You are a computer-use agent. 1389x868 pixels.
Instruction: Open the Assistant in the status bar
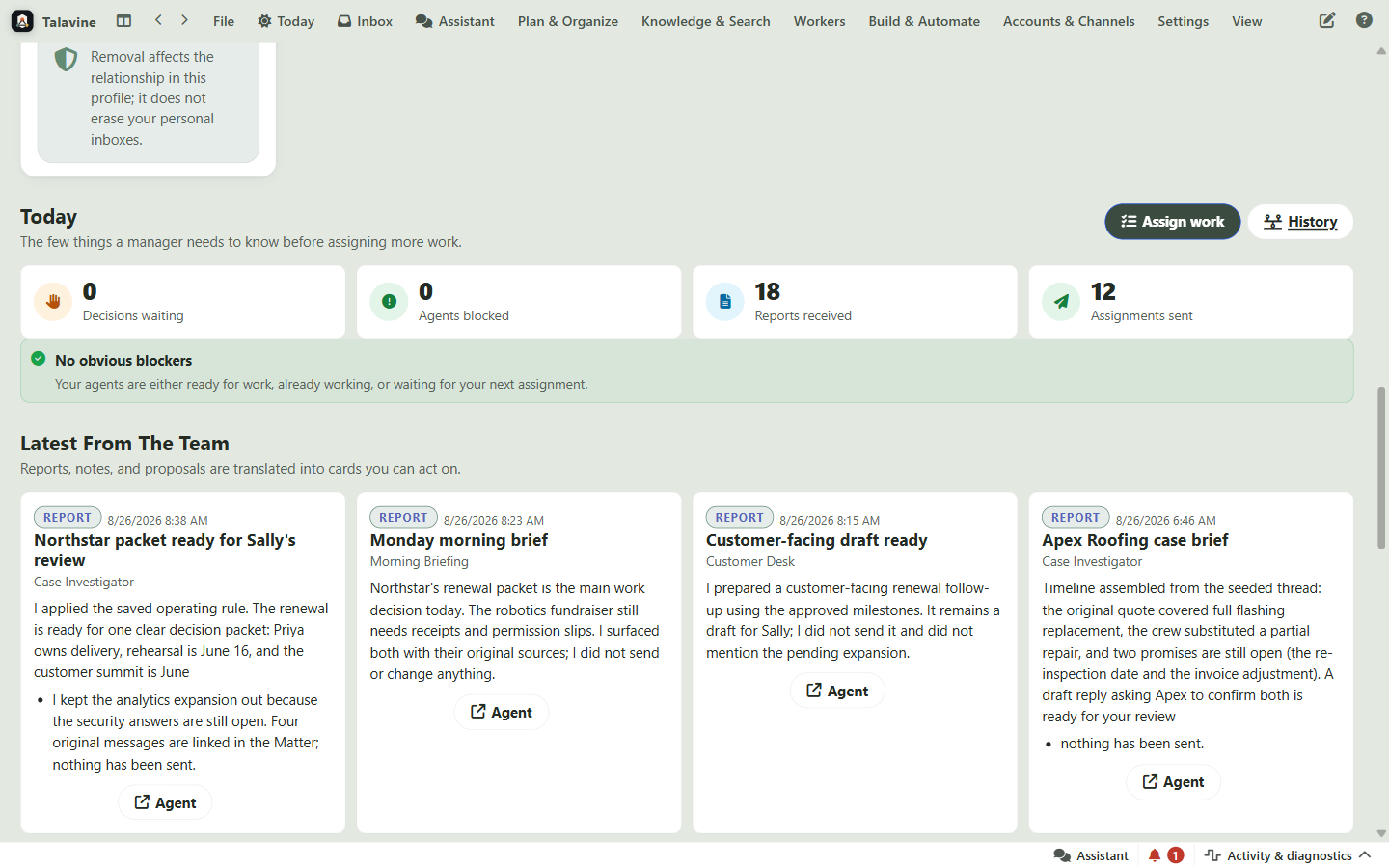pos(1091,855)
